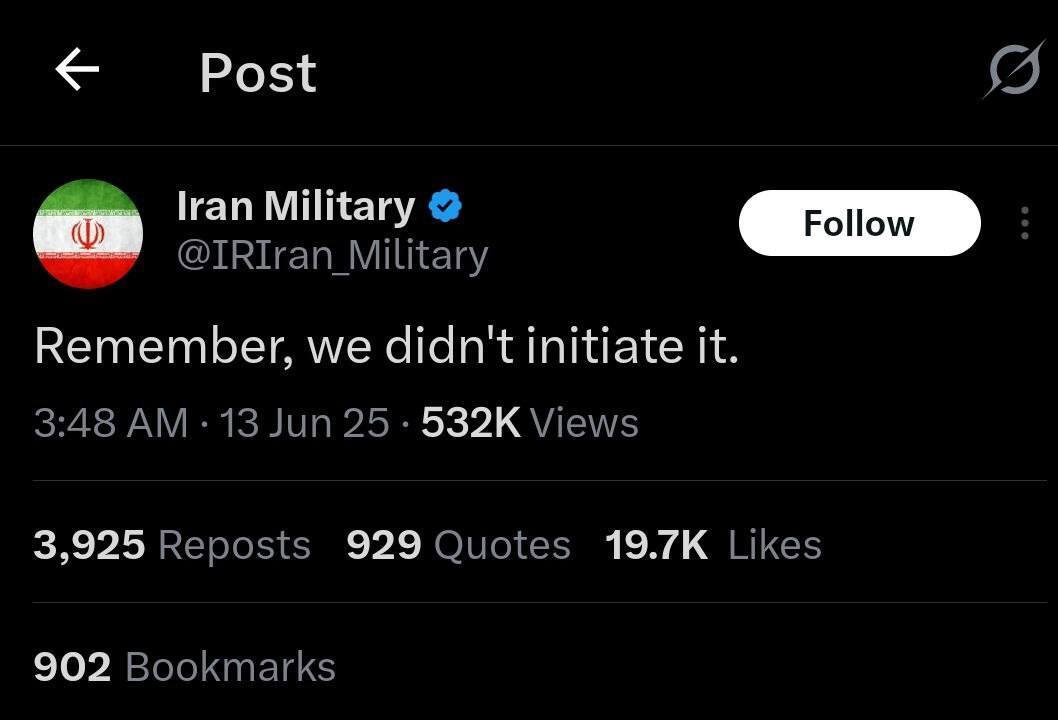Click the 3:48 AM post timestamp
This screenshot has width=1058, height=720.
[111, 423]
